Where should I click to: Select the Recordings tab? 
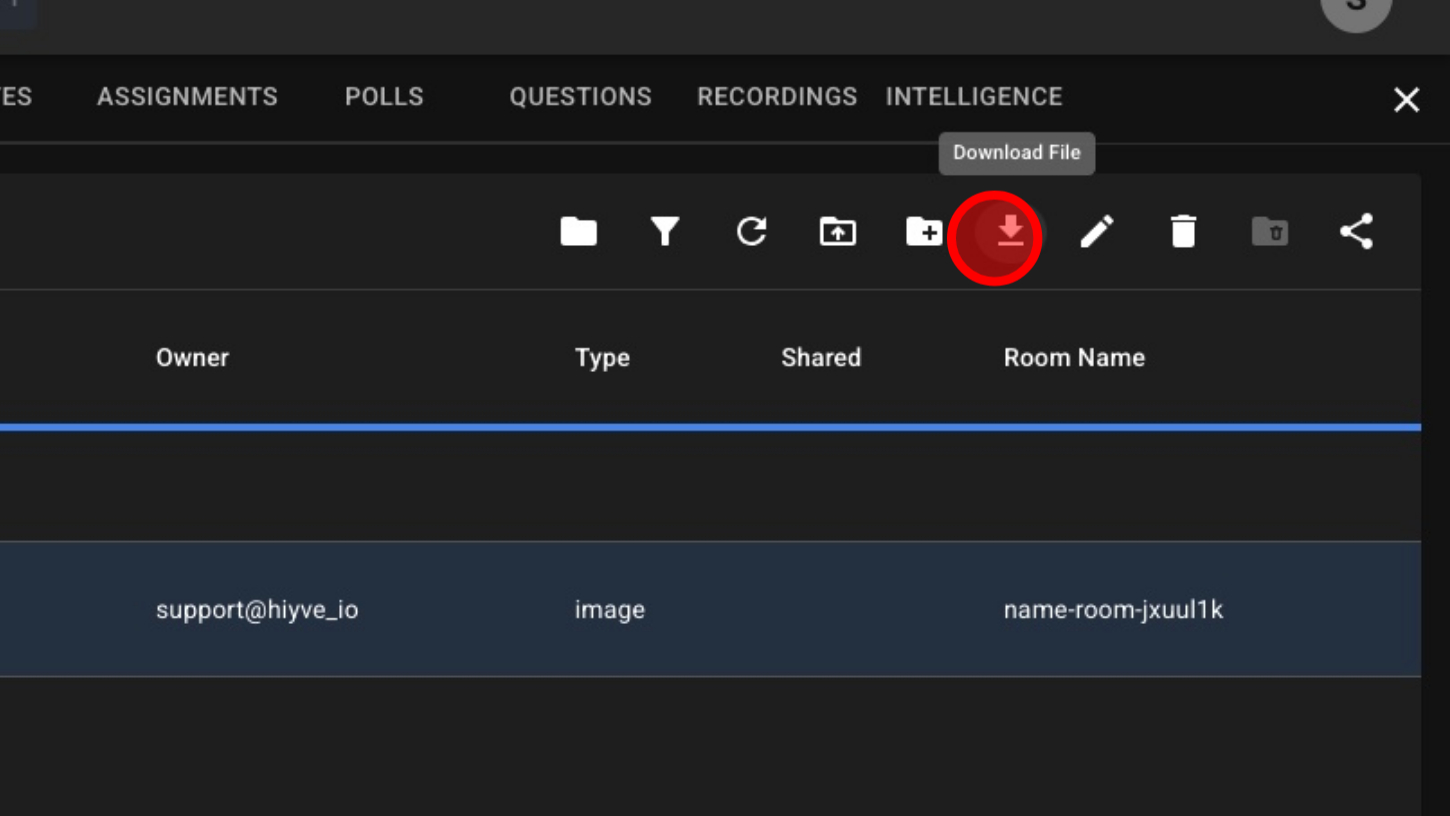tap(777, 97)
